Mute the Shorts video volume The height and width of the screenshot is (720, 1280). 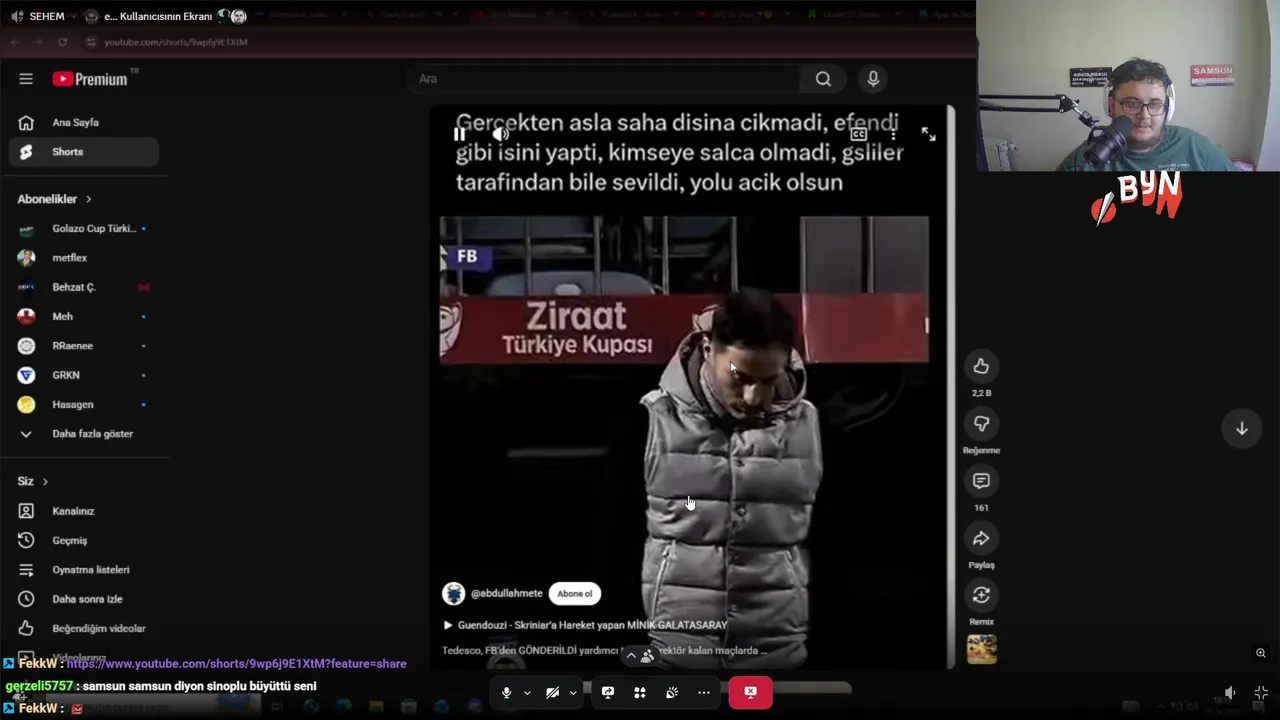pos(501,134)
